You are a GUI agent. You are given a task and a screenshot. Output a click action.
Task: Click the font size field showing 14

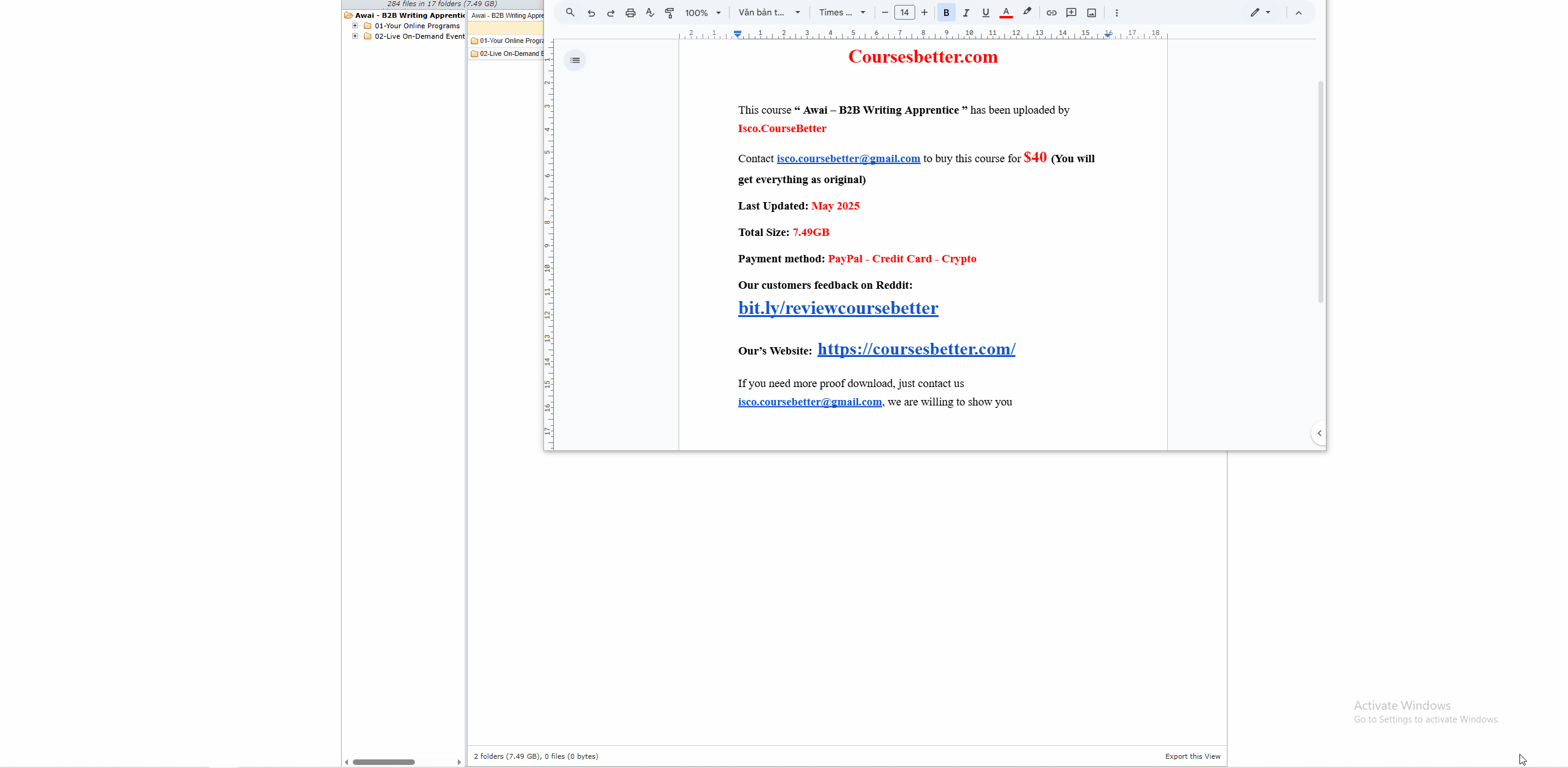pos(904,12)
